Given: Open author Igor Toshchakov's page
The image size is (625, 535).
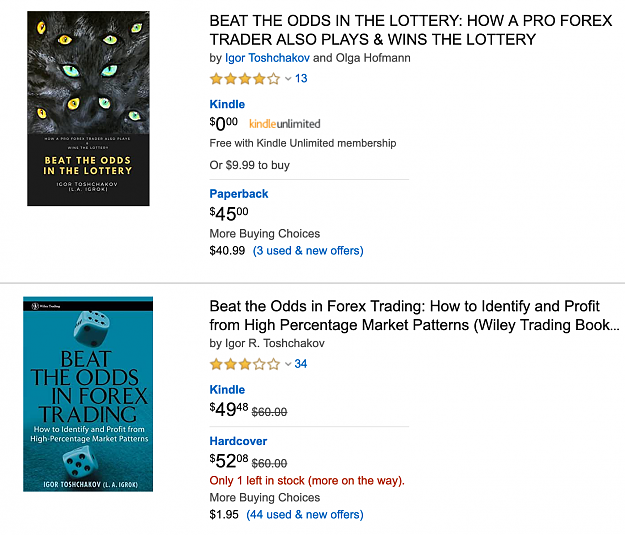Looking at the screenshot, I should (267, 58).
